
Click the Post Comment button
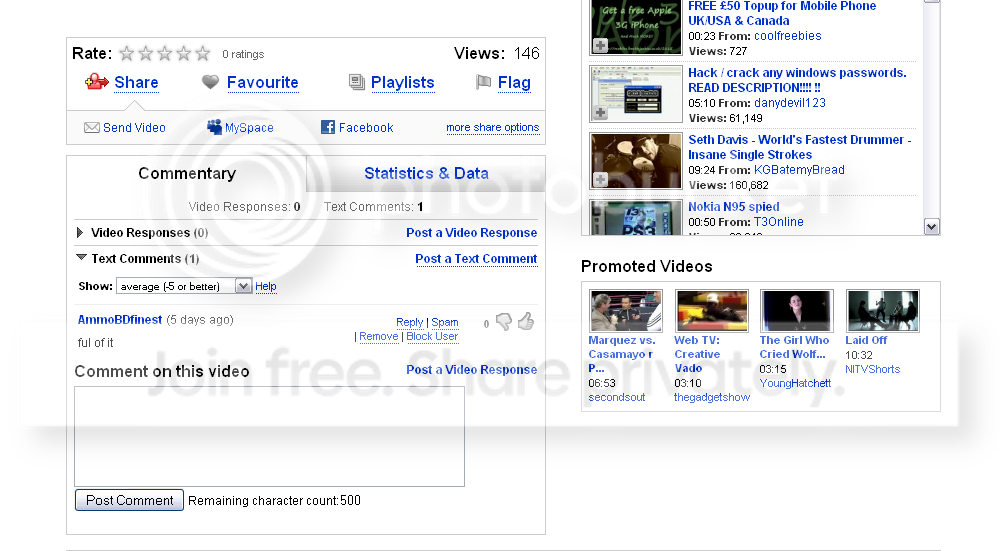point(129,500)
